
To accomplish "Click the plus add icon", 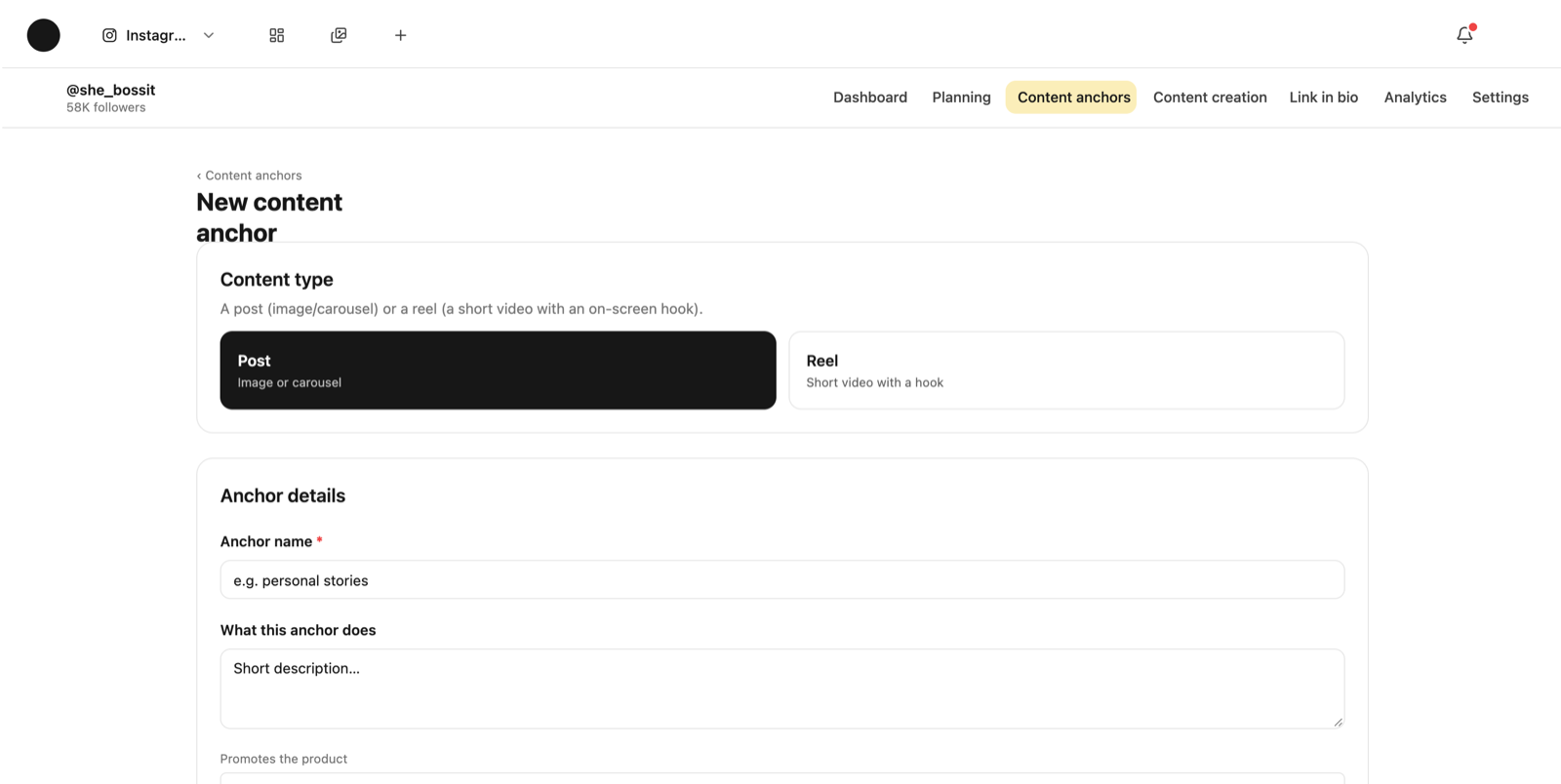I will (x=400, y=35).
